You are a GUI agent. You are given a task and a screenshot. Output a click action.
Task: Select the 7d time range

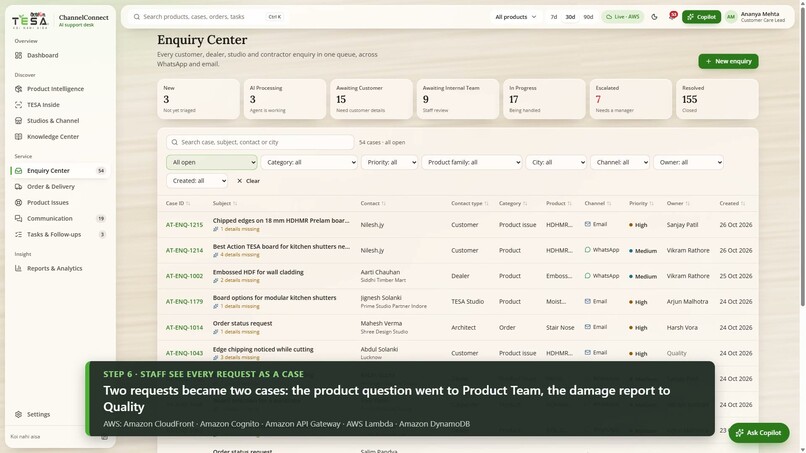click(x=554, y=16)
